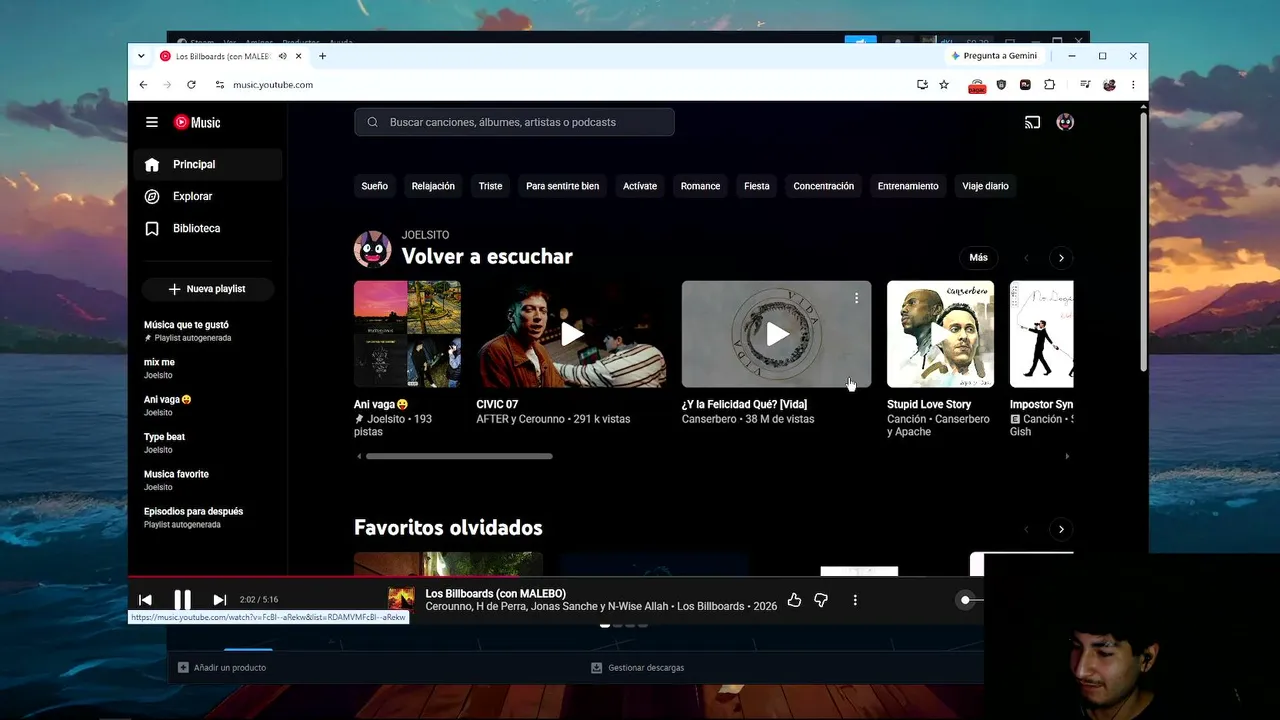Open the Biblioteca section
This screenshot has width=1280, height=720.
[x=208, y=228]
